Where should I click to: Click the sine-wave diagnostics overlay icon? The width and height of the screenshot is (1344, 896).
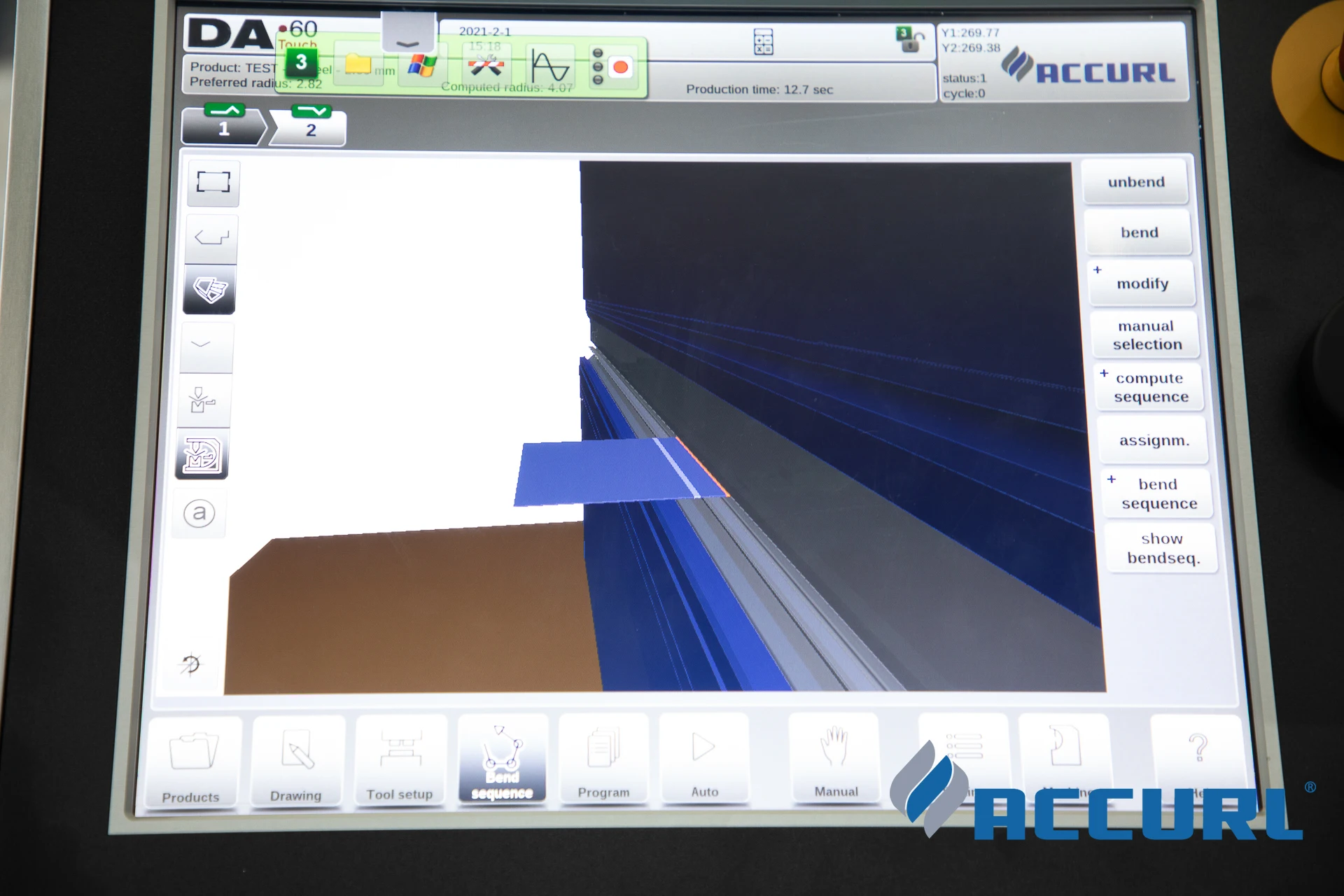click(549, 67)
